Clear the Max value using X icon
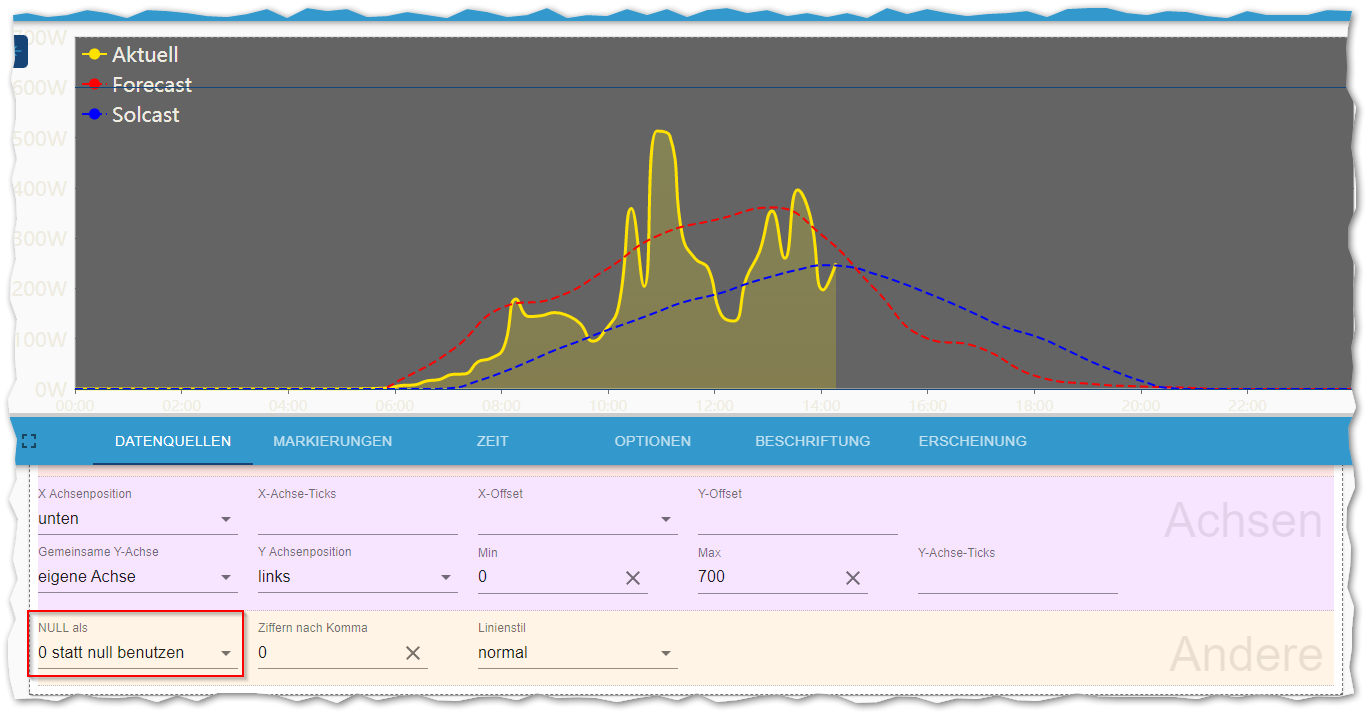Image resolution: width=1368 pixels, height=715 pixels. pyautogui.click(x=853, y=578)
